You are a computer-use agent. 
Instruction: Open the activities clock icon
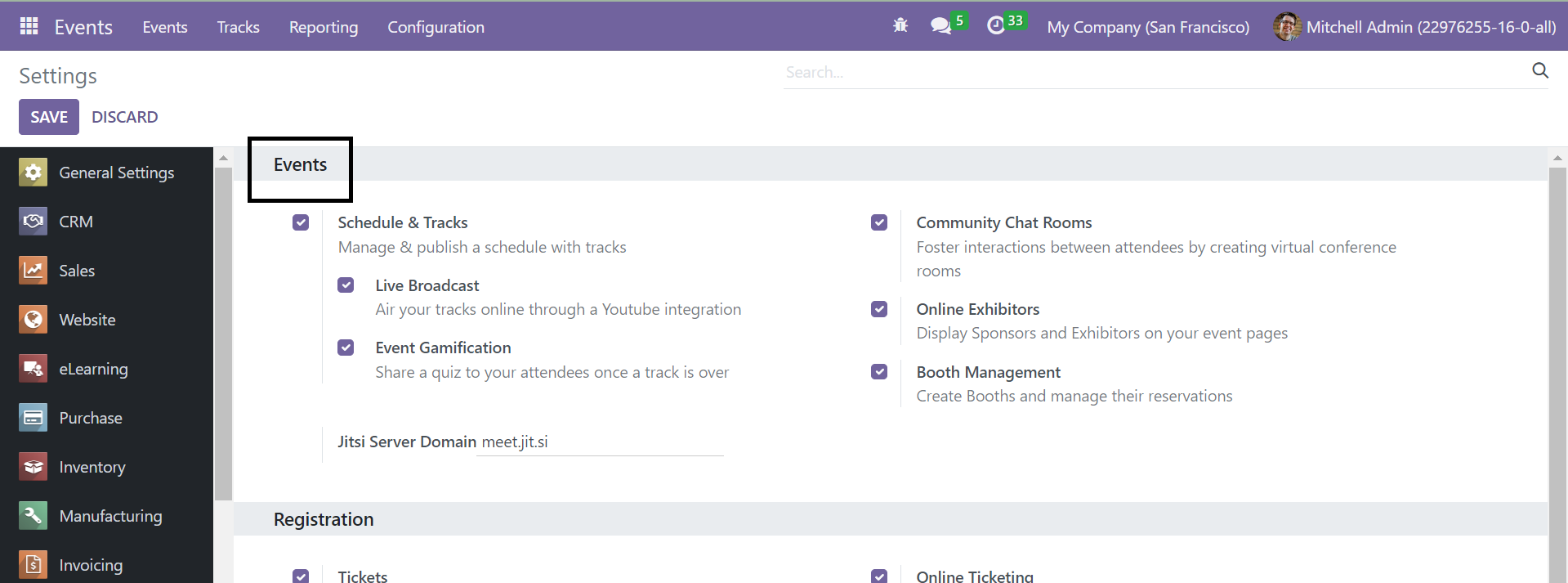[995, 26]
